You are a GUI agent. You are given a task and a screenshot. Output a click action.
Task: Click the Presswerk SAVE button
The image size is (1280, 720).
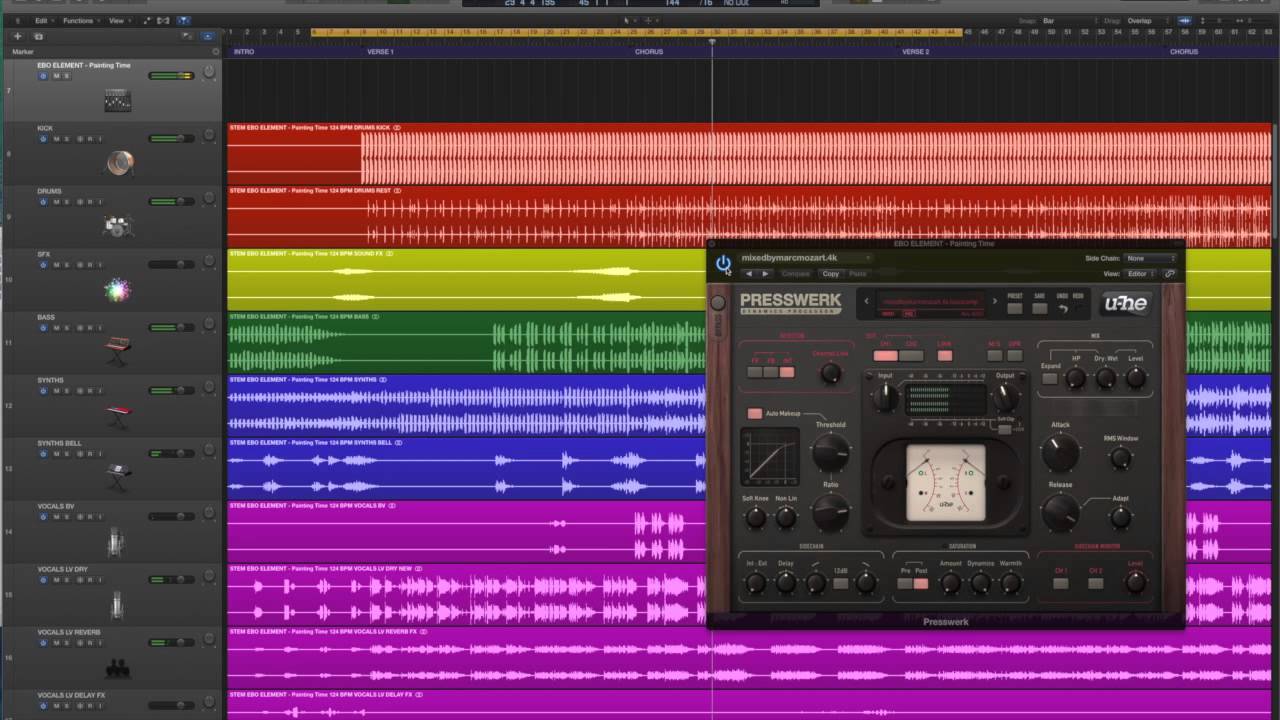pos(1040,308)
